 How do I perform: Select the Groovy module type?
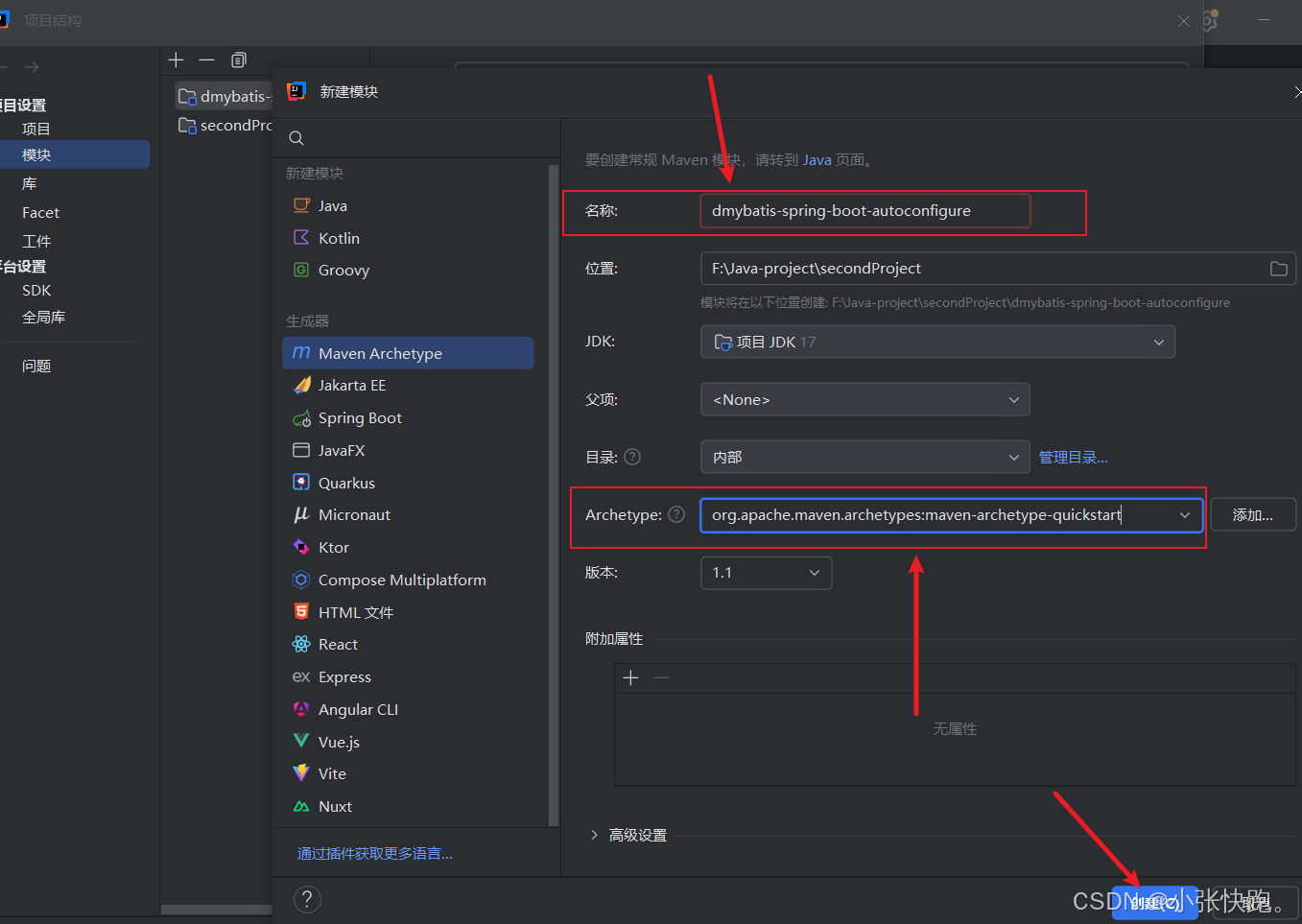408,270
